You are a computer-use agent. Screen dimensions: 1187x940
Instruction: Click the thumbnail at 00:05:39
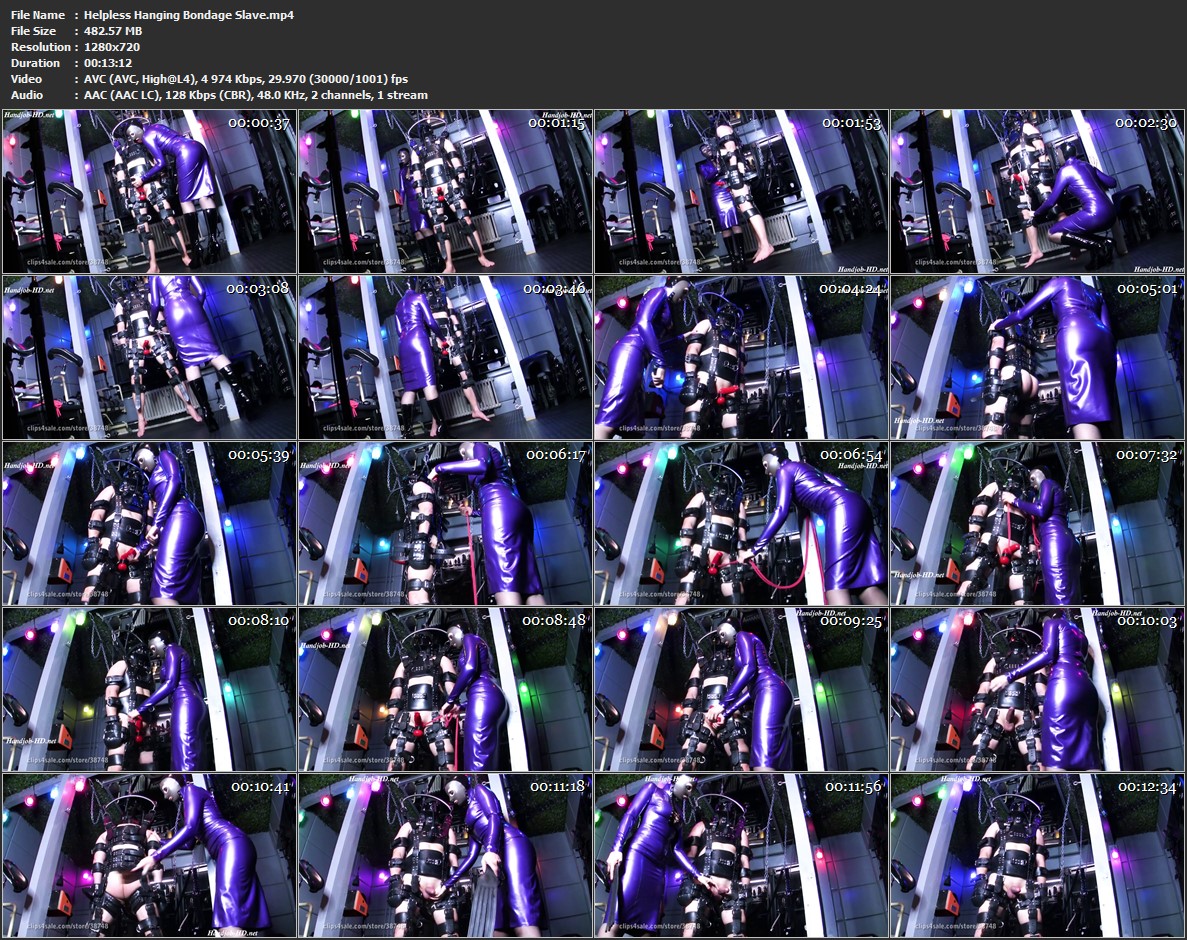pyautogui.click(x=149, y=523)
